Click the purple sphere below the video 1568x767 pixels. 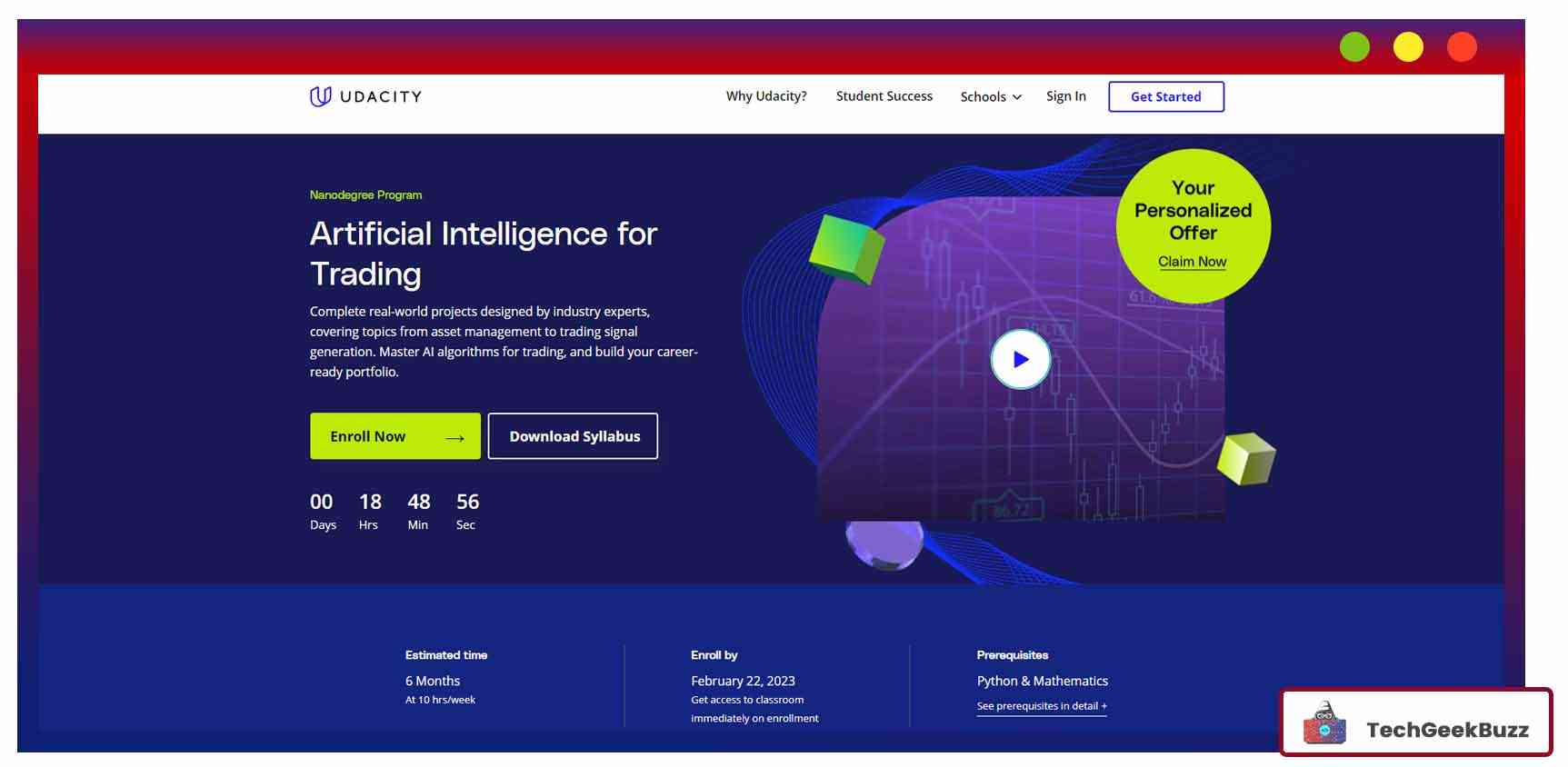click(x=884, y=543)
